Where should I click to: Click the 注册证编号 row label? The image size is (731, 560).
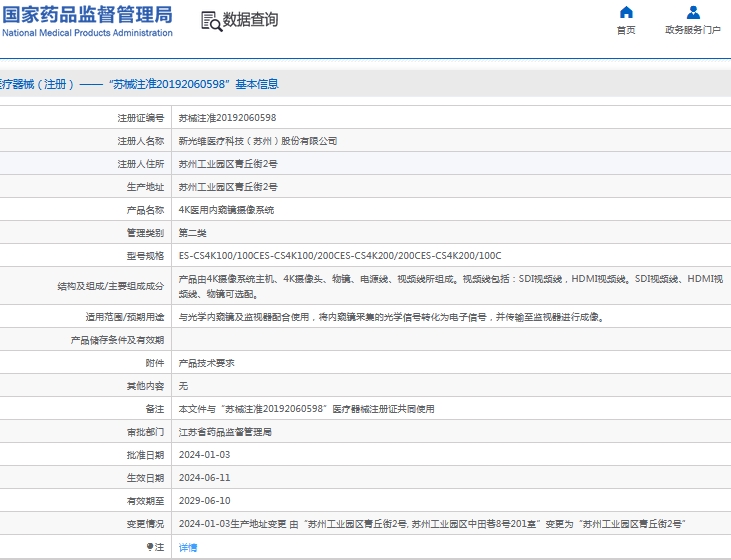141,118
